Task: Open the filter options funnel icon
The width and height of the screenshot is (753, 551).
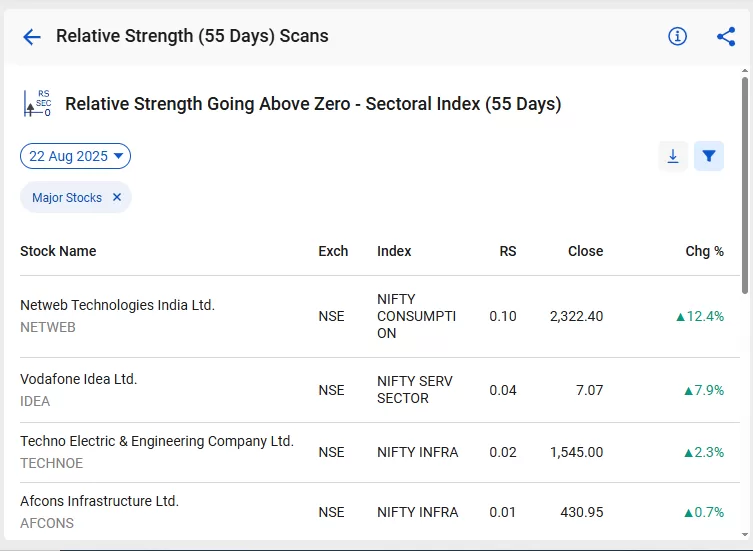Action: [709, 156]
